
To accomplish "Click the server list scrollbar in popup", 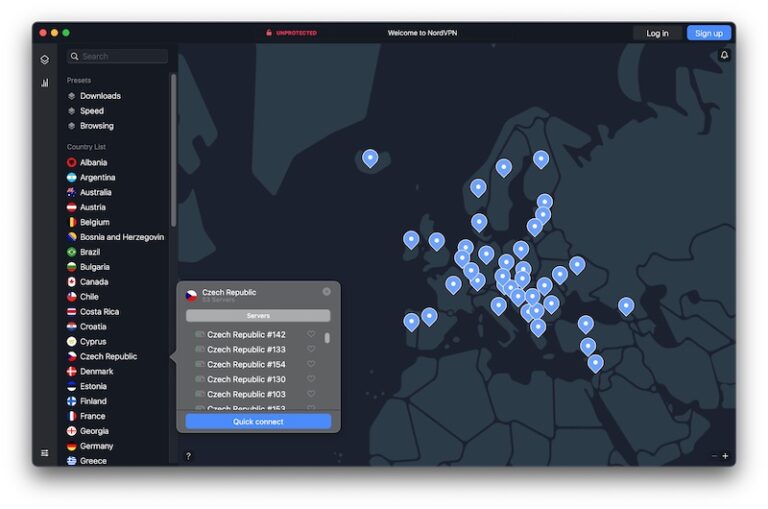I will 327,338.
